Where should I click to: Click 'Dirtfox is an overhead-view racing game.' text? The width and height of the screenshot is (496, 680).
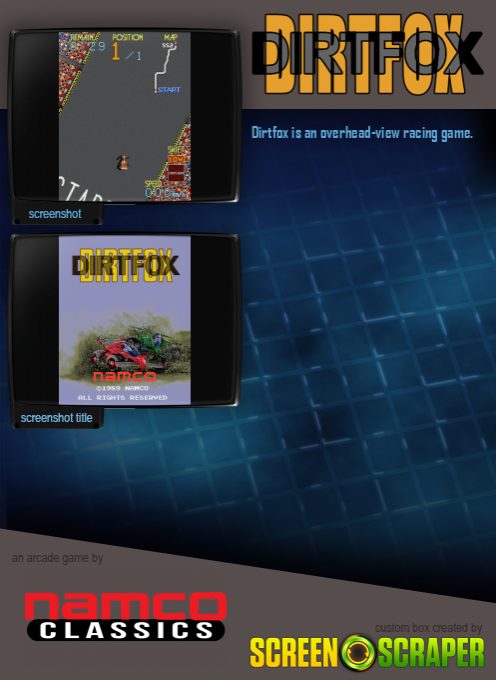click(x=362, y=133)
